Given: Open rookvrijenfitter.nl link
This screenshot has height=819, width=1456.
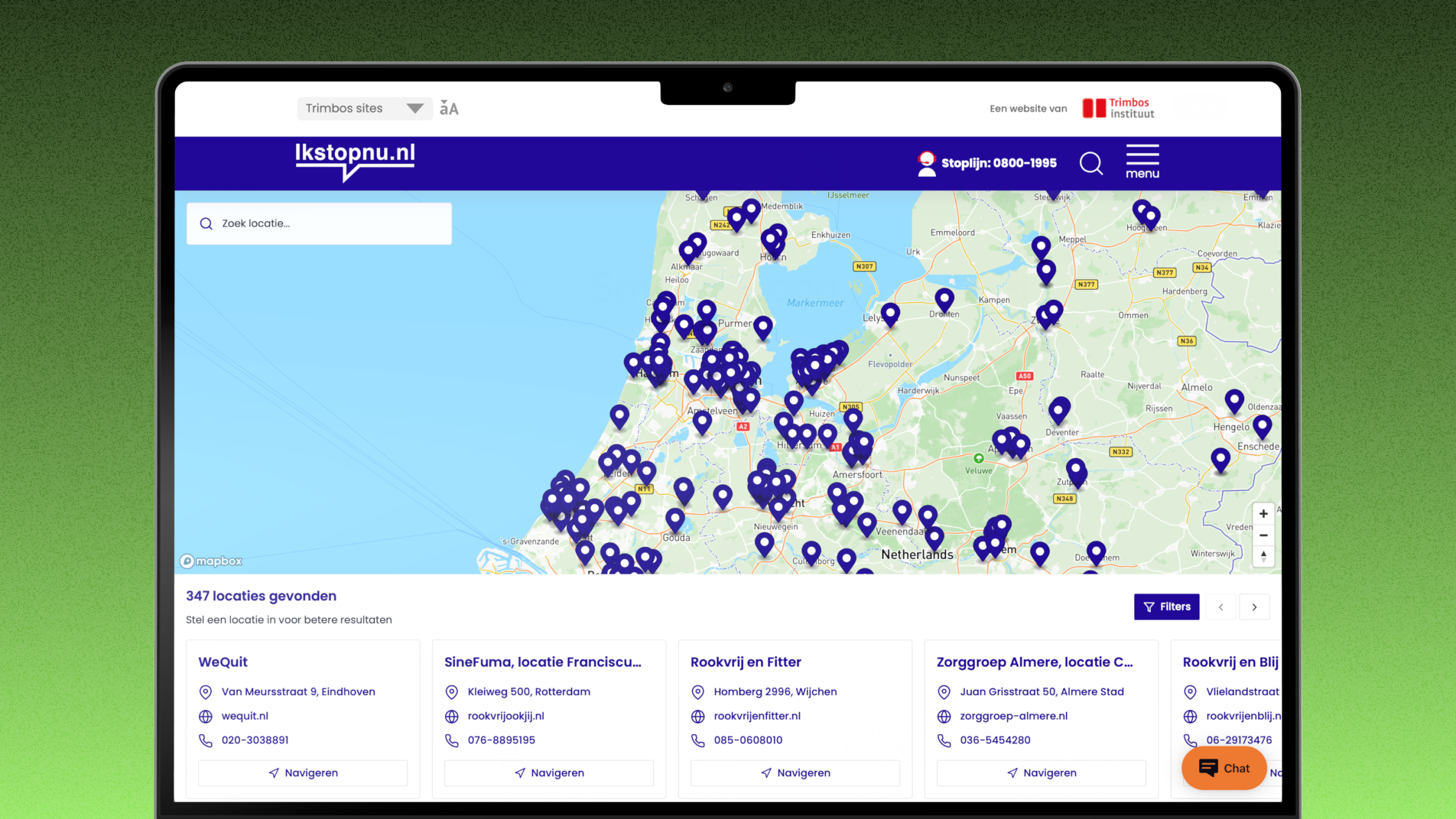Looking at the screenshot, I should pyautogui.click(x=757, y=716).
